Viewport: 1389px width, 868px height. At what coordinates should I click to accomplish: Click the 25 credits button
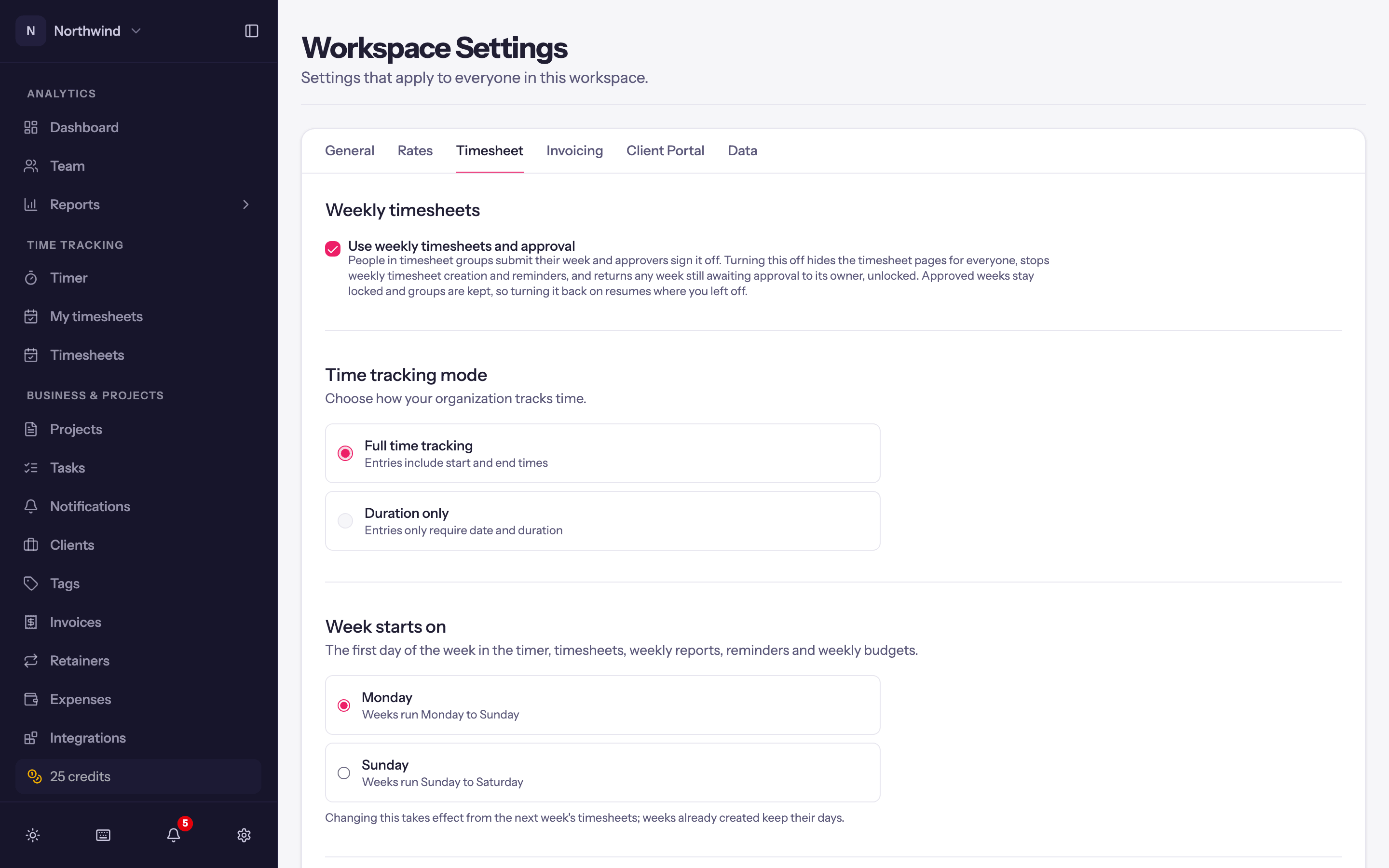138,776
